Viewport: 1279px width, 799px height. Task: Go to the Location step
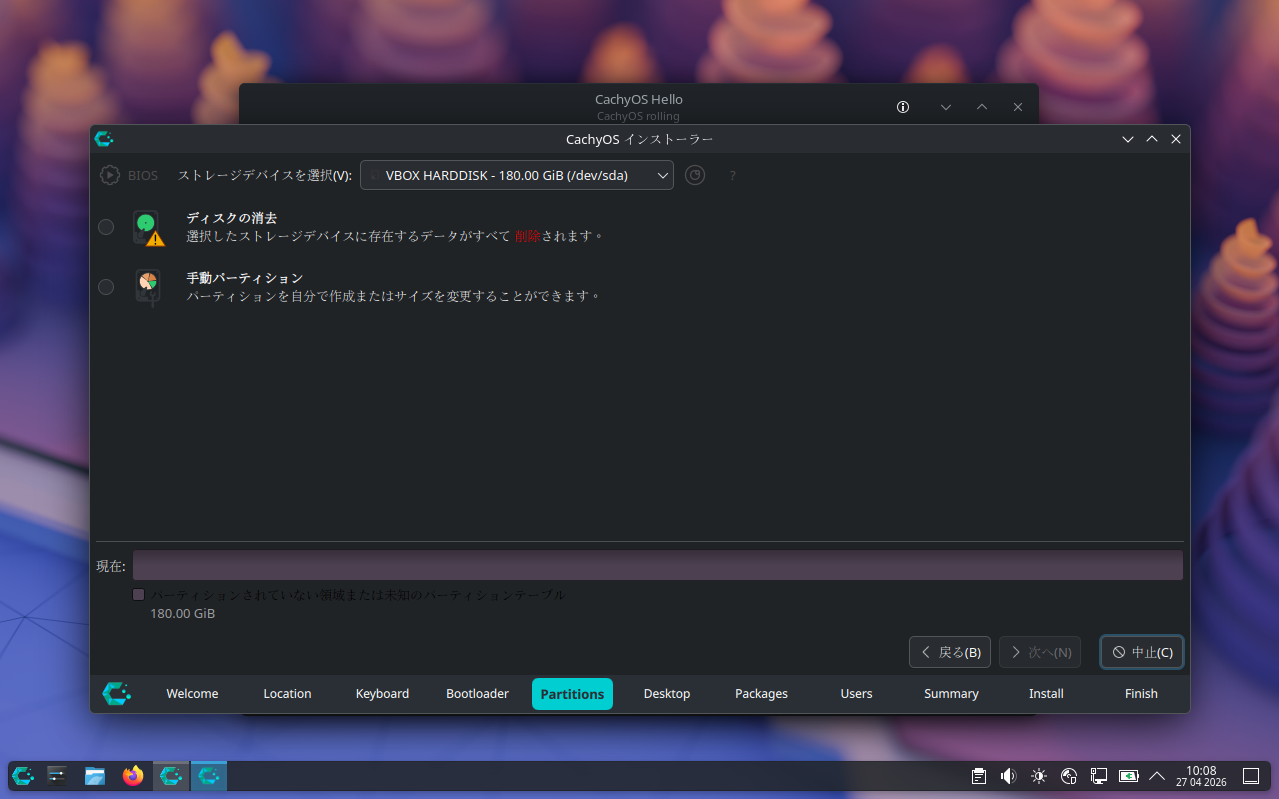287,694
